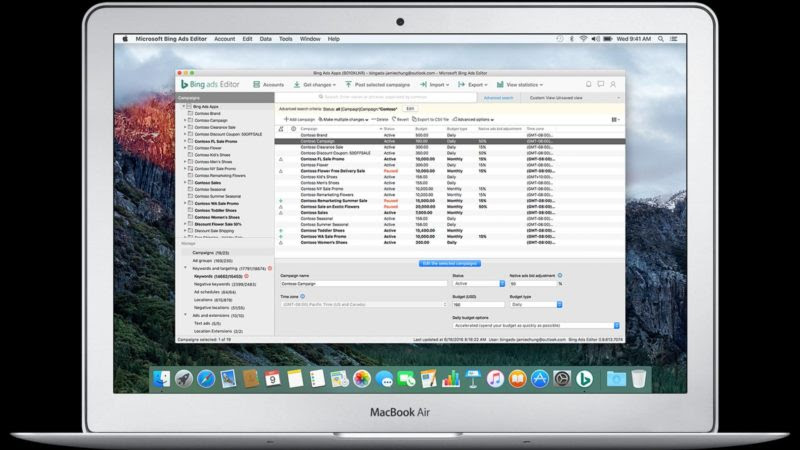Click the Bing ads Editor logo
This screenshot has height=450, width=800.
(210, 84)
